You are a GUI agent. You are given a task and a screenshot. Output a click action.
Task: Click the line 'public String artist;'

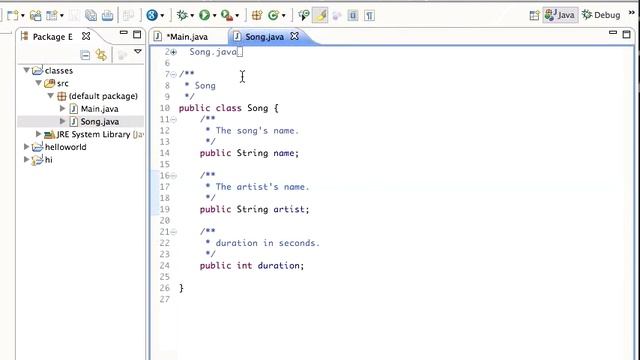tap(255, 209)
